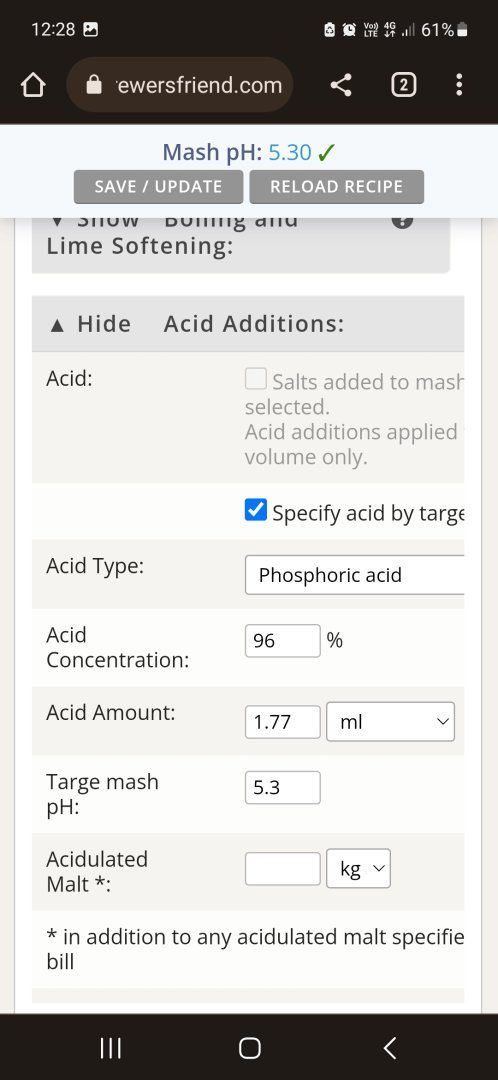The image size is (498, 1080).
Task: Tap the Android back navigation icon
Action: click(x=390, y=1048)
